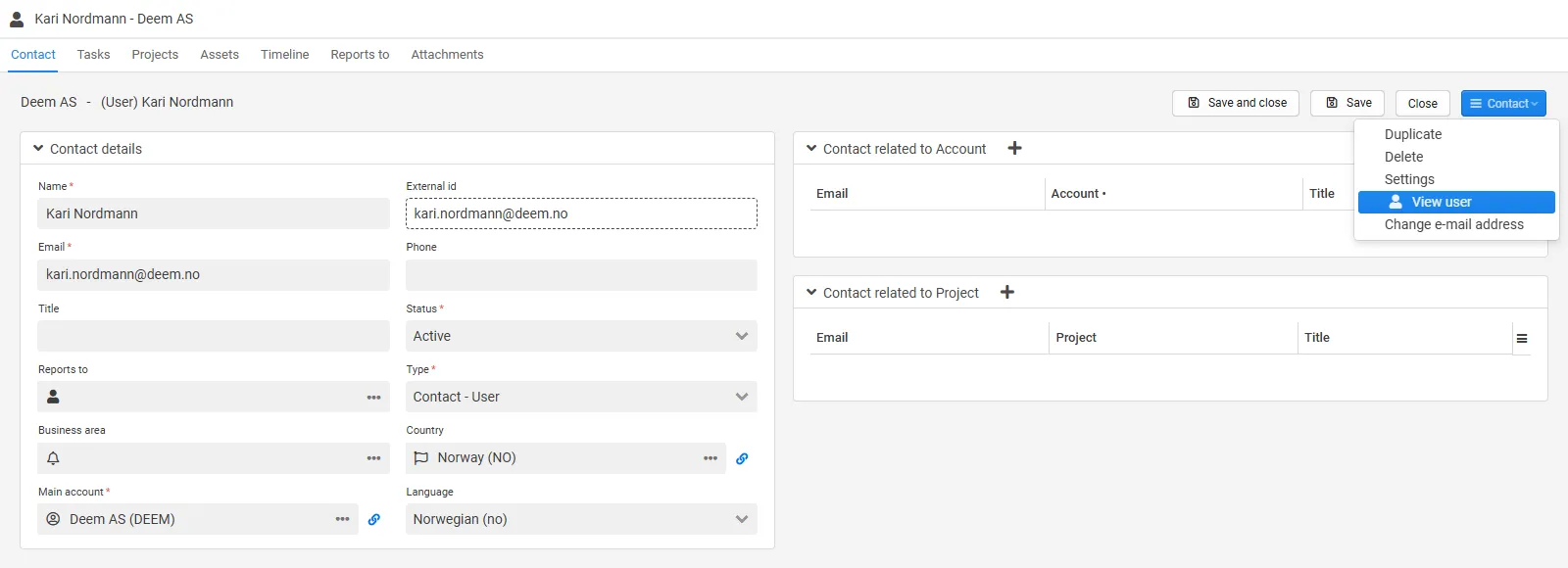Choose Change e-mail address menu option
The height and width of the screenshot is (568, 1568).
pos(1456,224)
